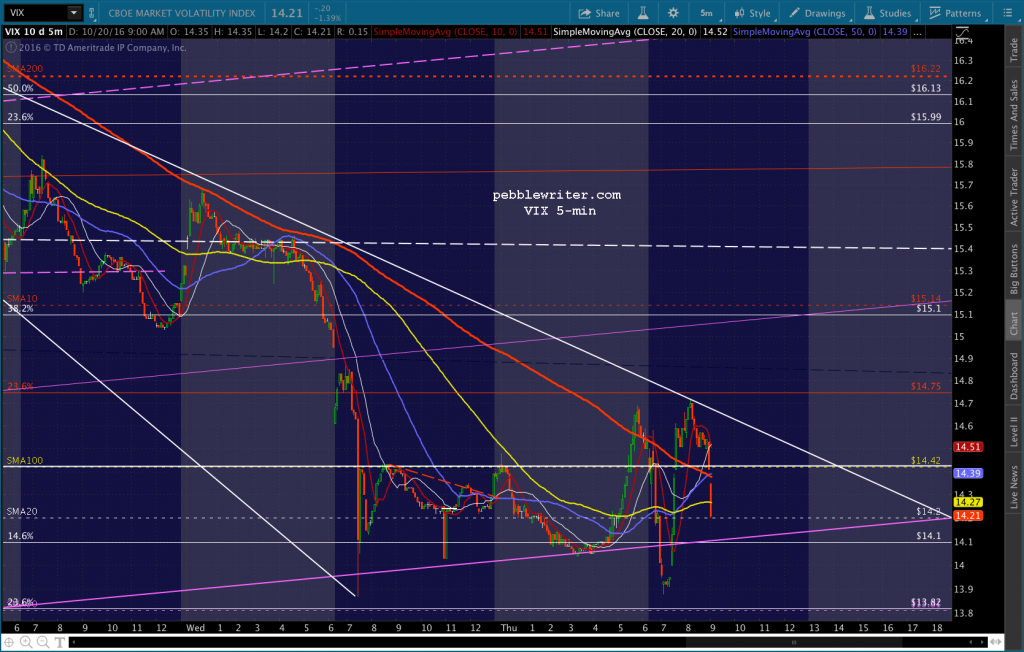Open the list menu icon at top right

pyautogui.click(x=1008, y=12)
